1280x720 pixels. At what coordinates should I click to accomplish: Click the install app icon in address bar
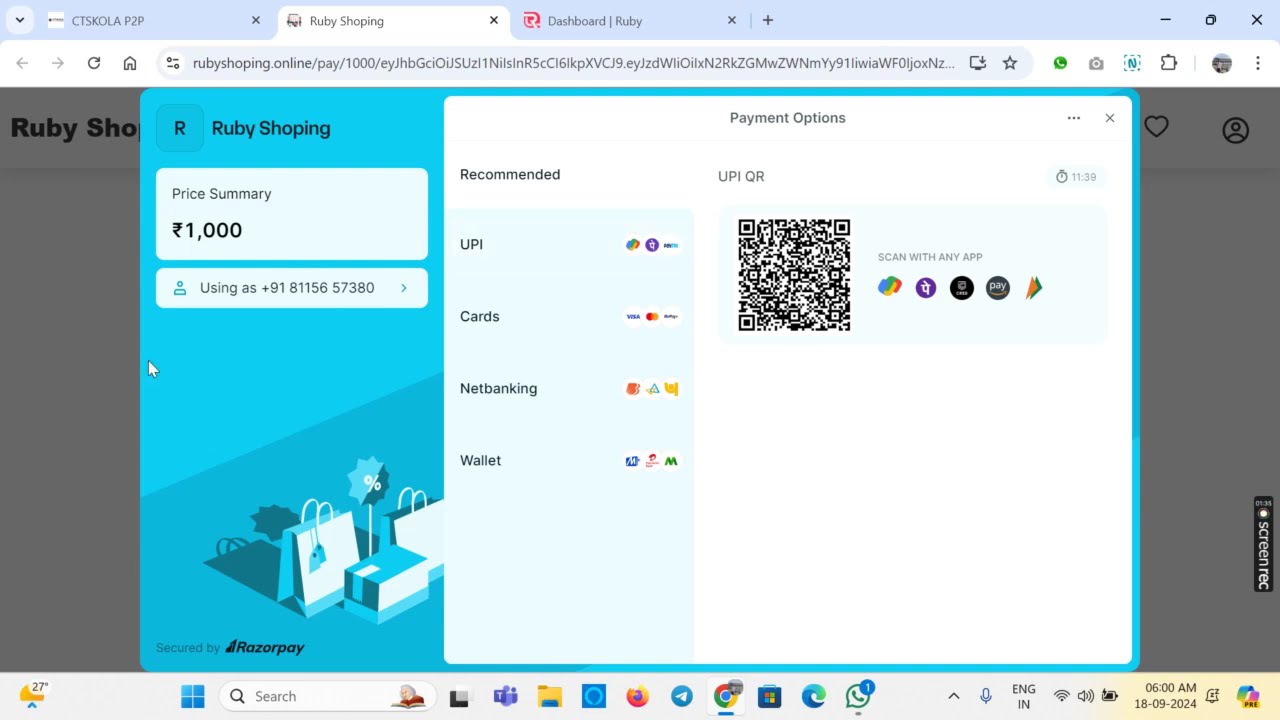coord(978,63)
